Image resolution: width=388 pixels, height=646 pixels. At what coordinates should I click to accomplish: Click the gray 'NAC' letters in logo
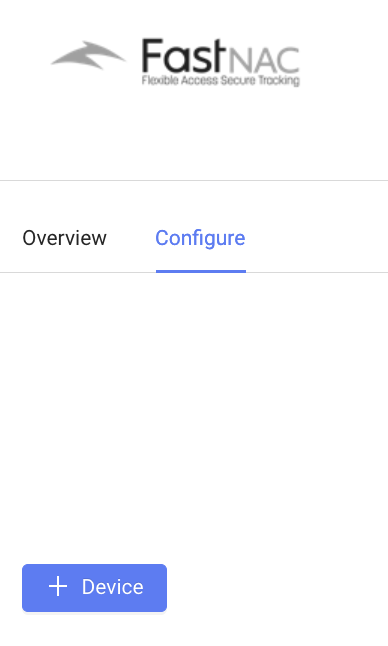coord(264,60)
